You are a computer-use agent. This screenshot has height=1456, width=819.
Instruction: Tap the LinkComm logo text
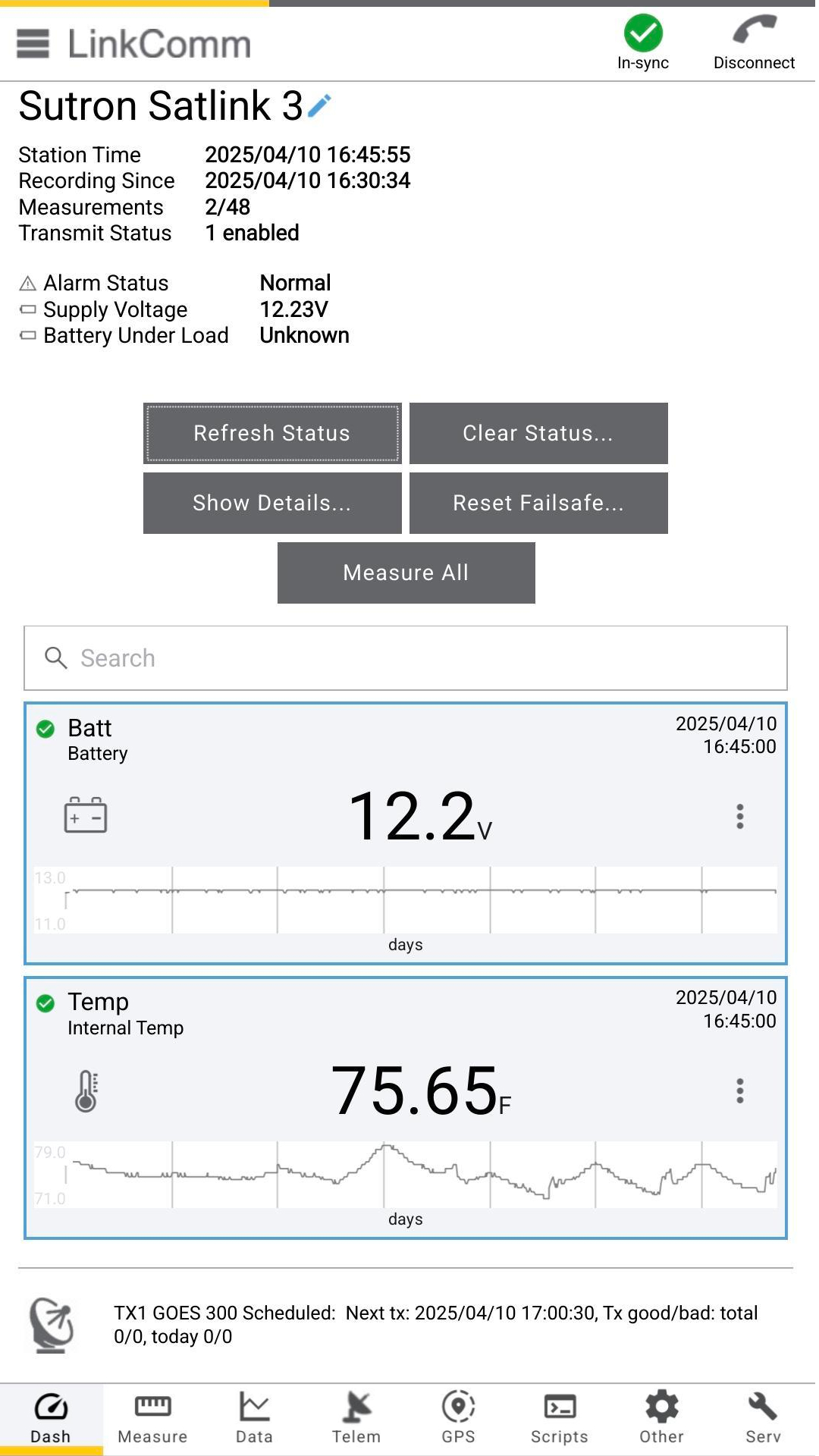click(159, 44)
